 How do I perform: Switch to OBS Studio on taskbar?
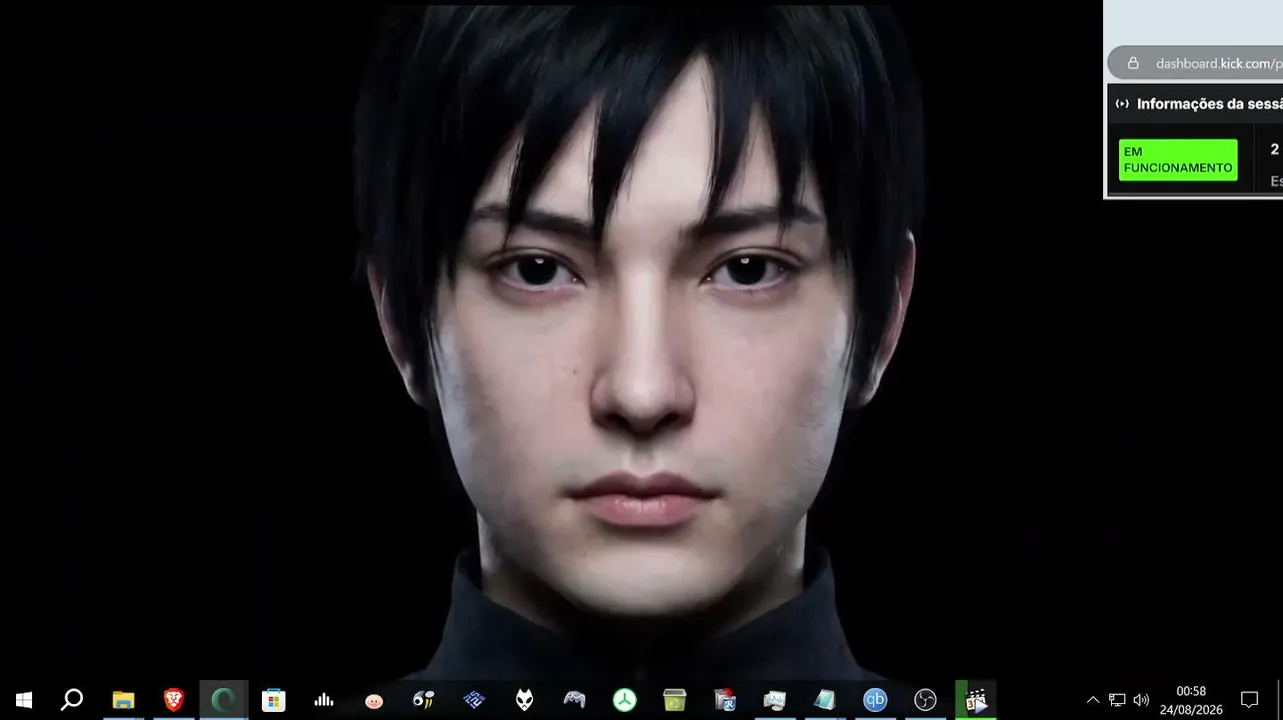pyautogui.click(x=925, y=700)
